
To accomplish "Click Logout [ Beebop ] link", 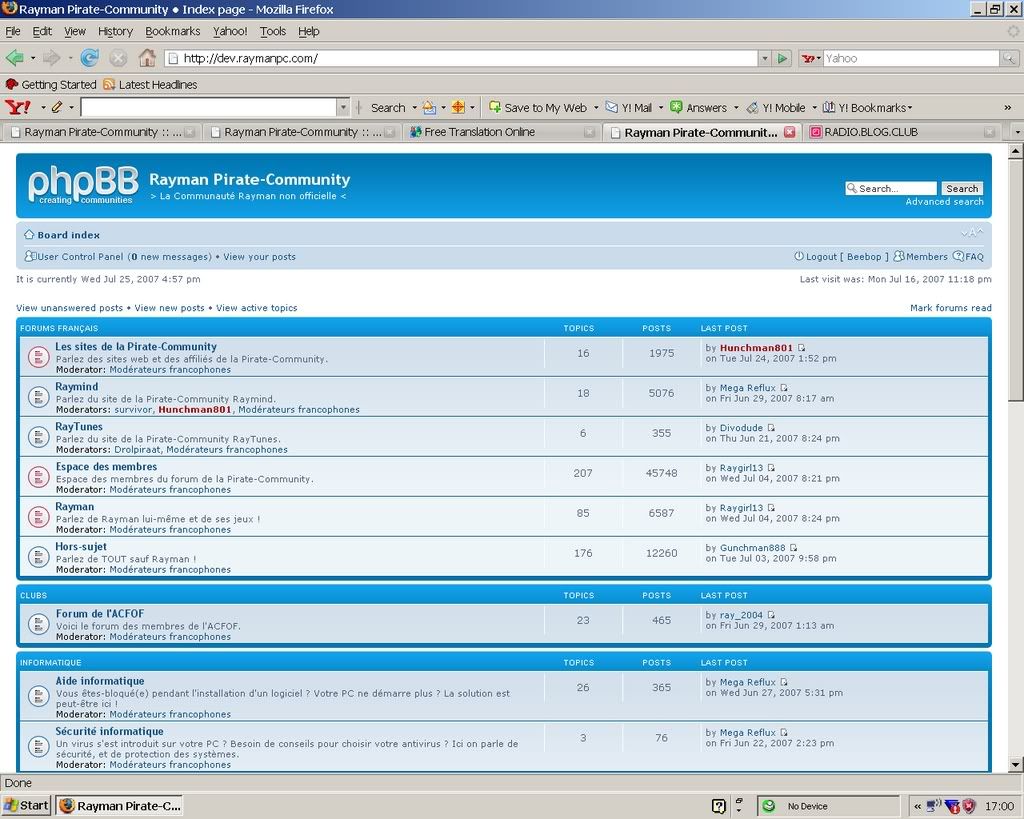I will (847, 257).
